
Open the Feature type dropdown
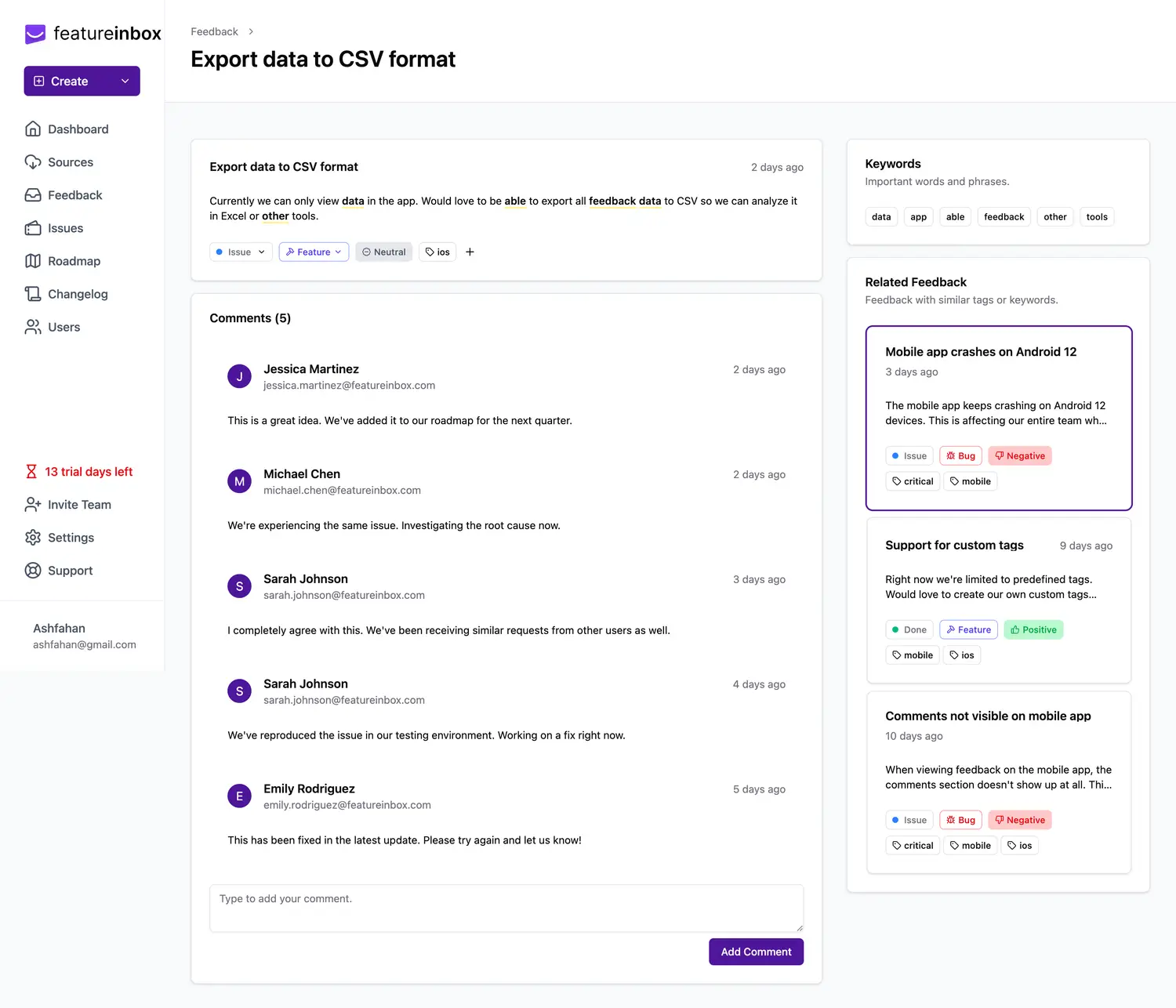pos(314,252)
